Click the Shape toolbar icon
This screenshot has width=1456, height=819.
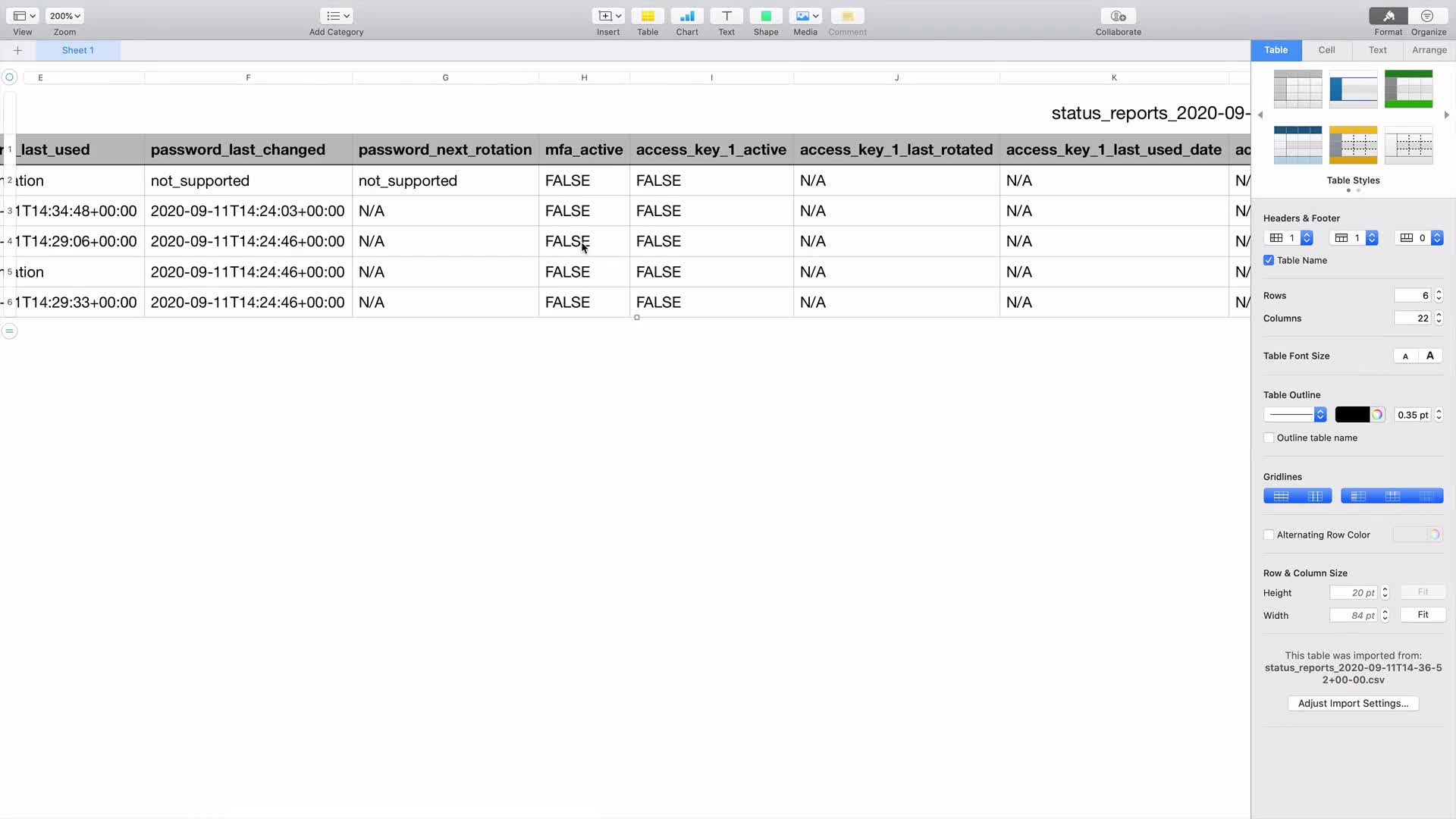click(766, 16)
